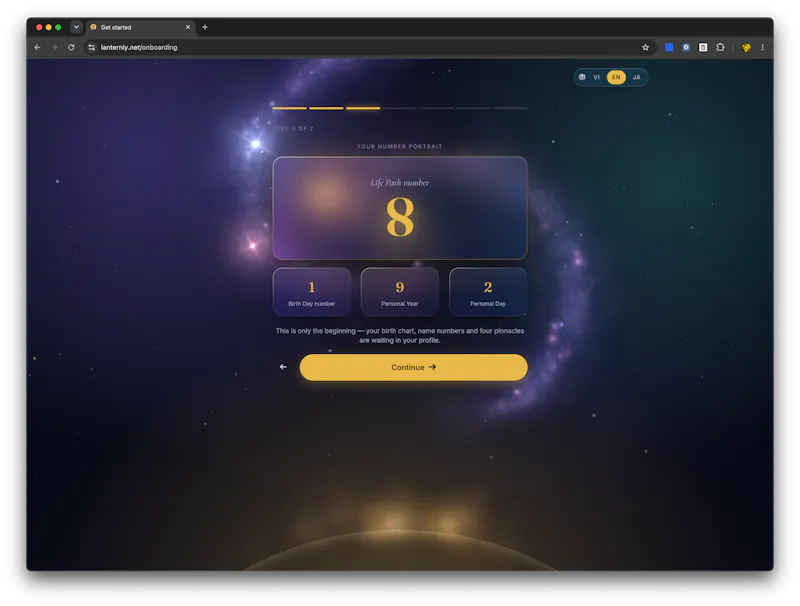Close the Get started tab

tap(188, 27)
